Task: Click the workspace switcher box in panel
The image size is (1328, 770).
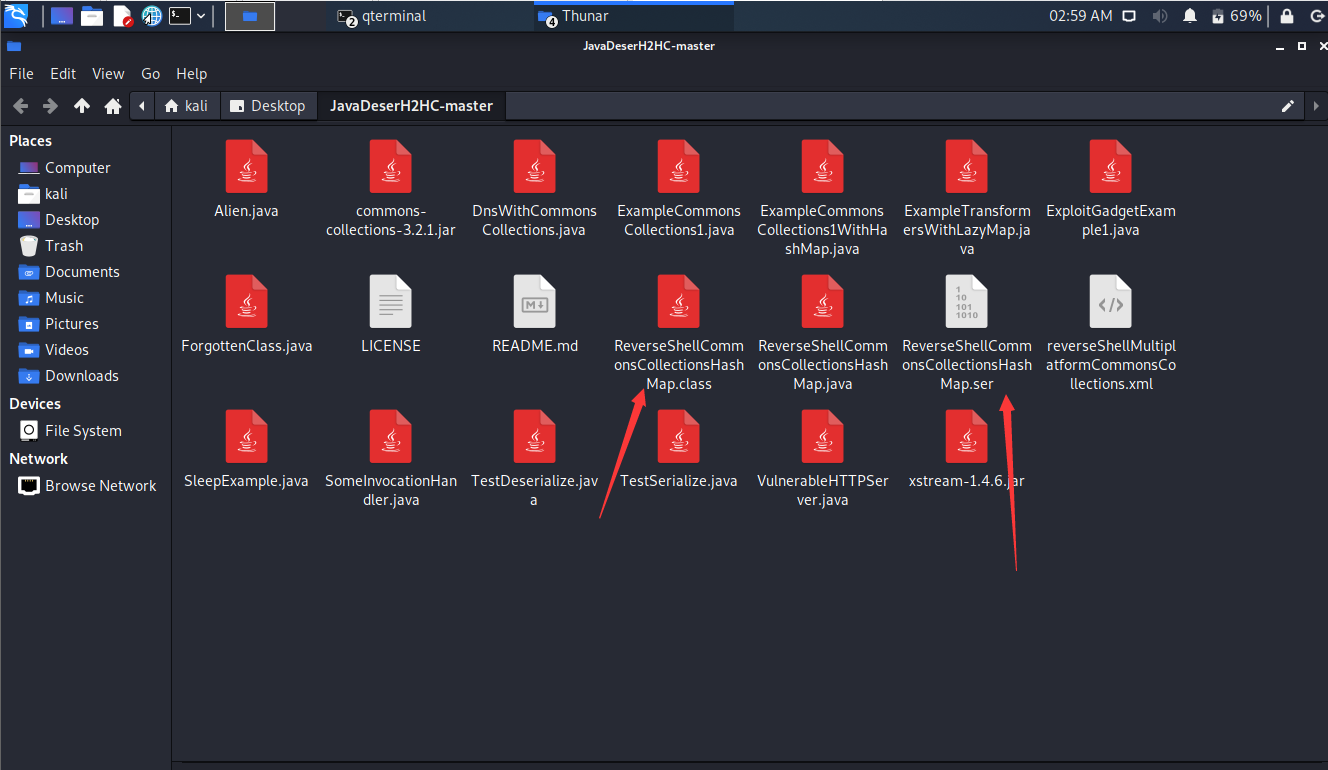Action: 250,16
